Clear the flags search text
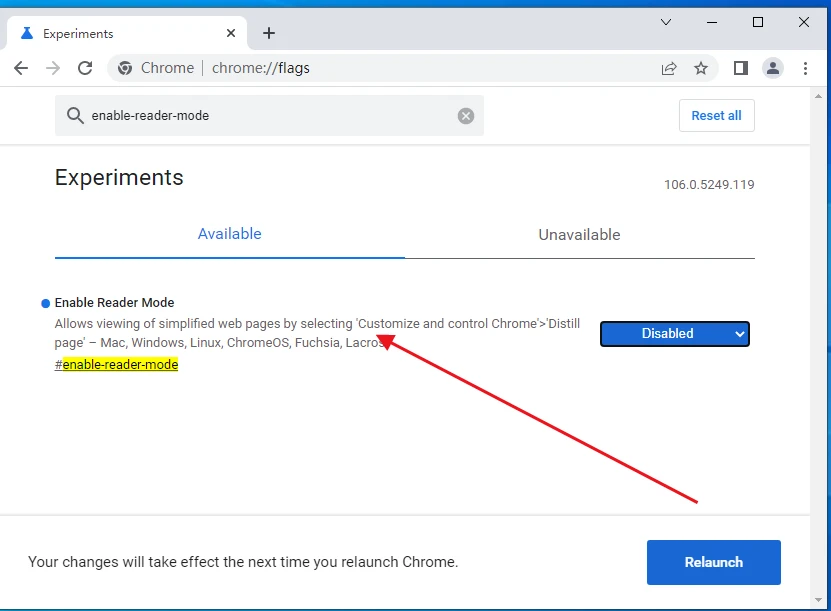Screen dimensions: 831x611 [x=465, y=116]
